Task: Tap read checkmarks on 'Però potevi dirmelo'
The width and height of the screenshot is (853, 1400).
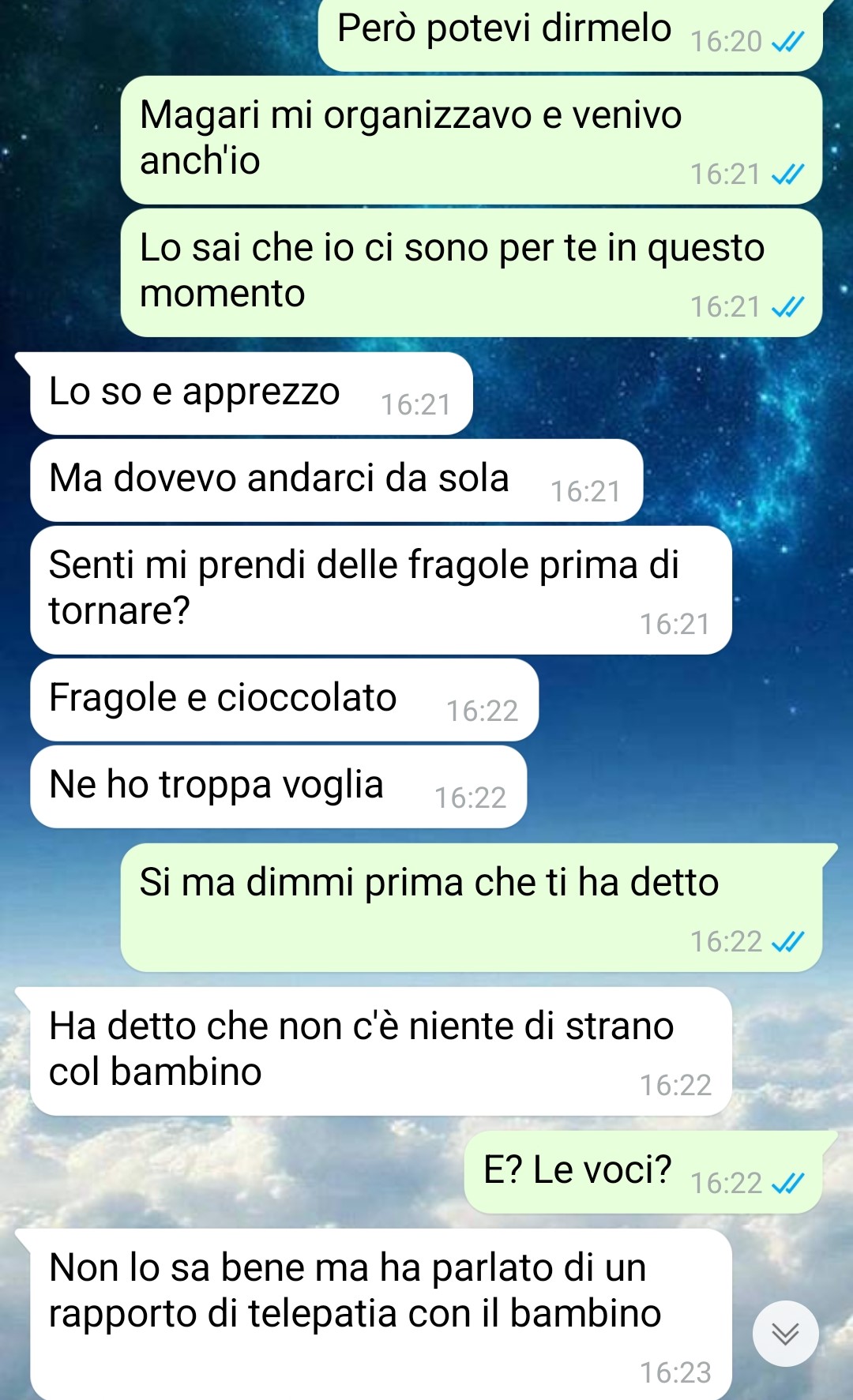Action: click(x=787, y=41)
